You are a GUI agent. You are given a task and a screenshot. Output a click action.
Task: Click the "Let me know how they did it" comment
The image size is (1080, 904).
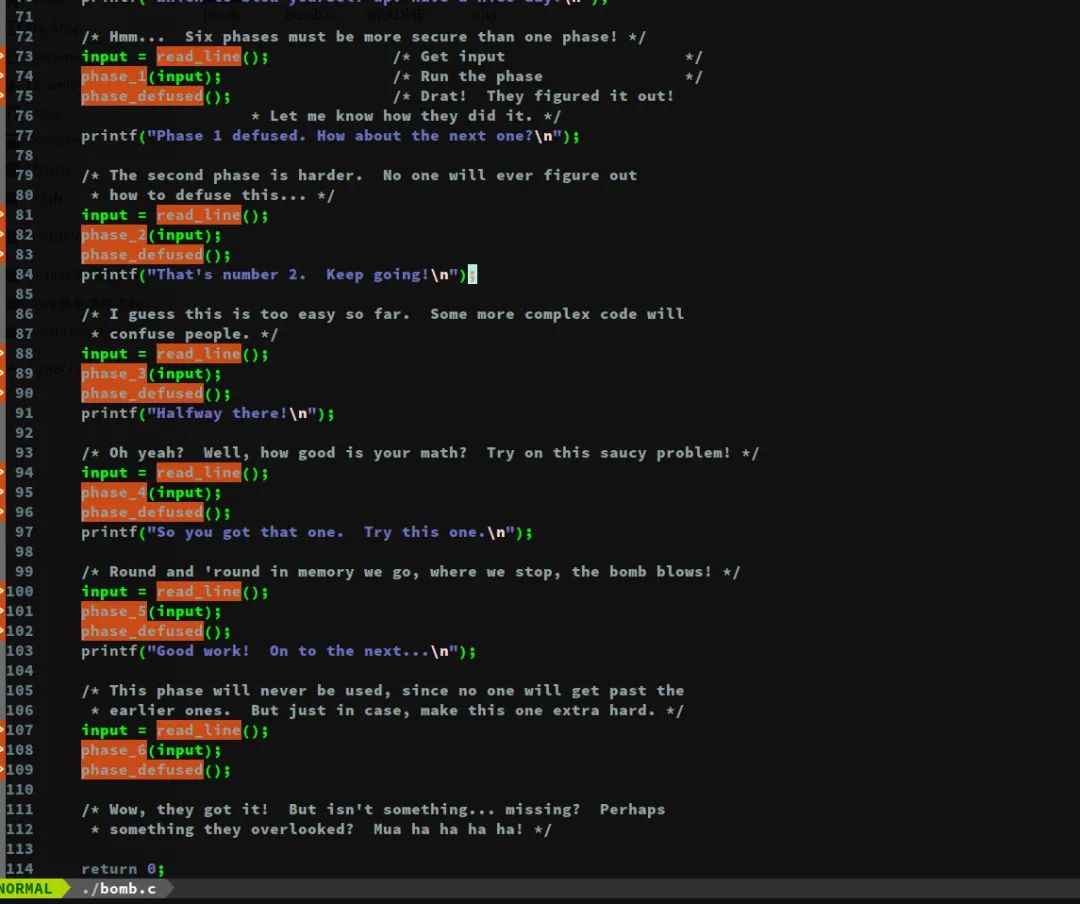tap(406, 116)
